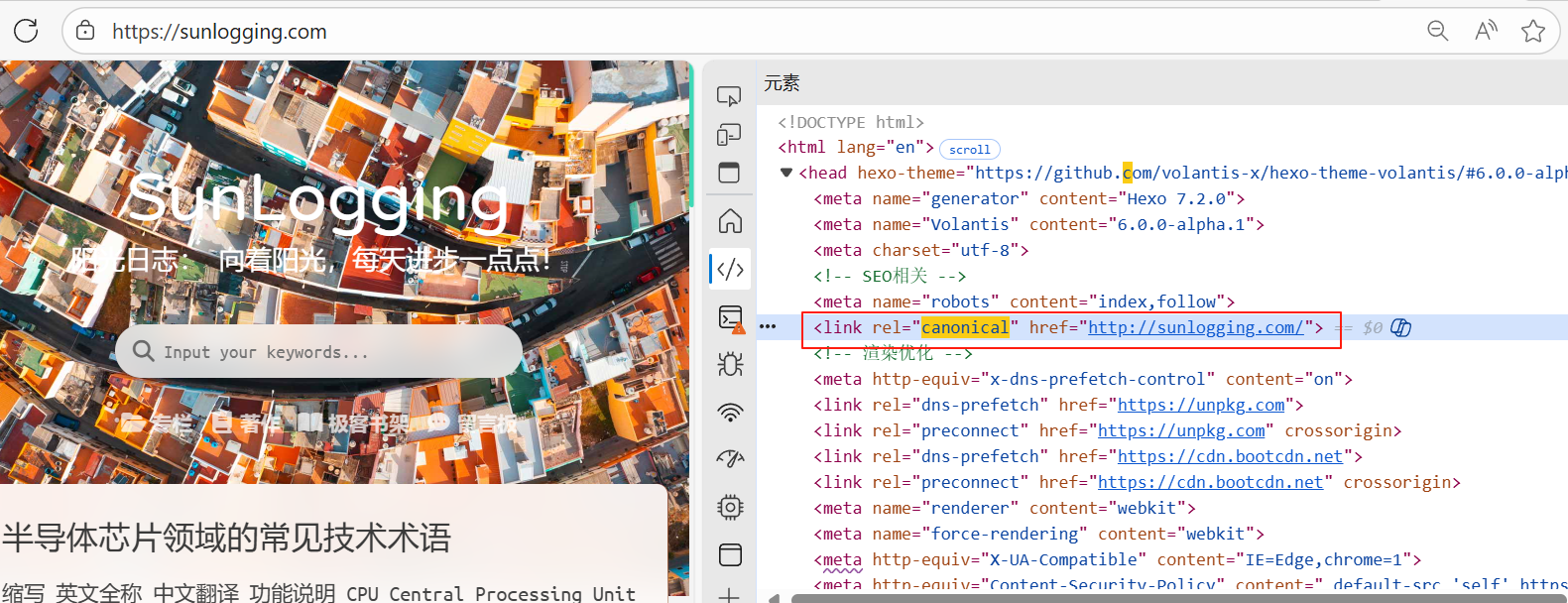Click the scroll badge on html tag

point(969,149)
